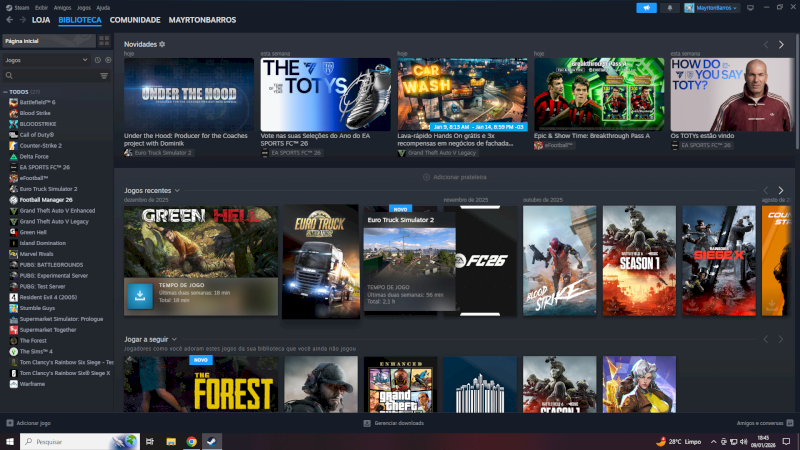This screenshot has width=800, height=450.
Task: Open the Exibir menu
Action: [41, 8]
